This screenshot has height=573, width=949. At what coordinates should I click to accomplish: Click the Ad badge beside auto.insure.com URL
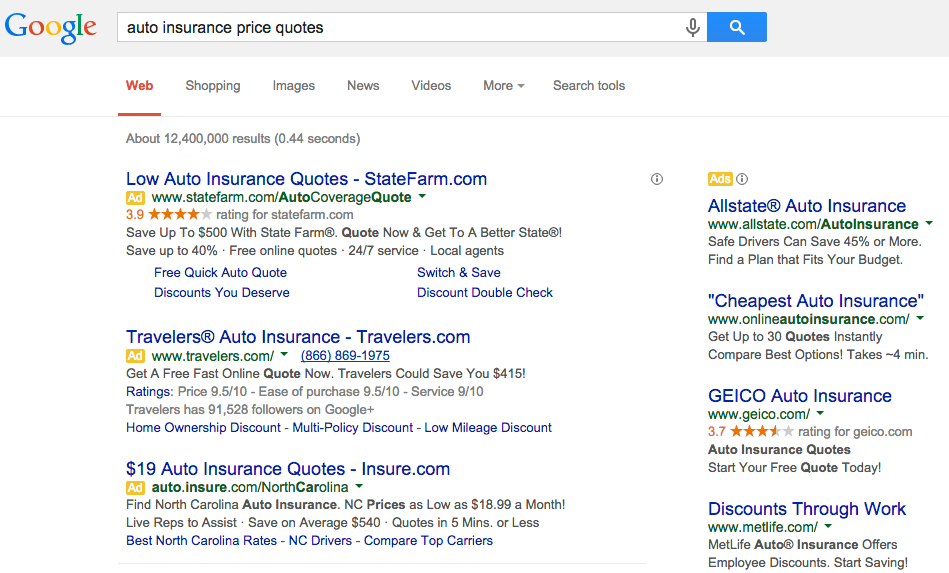[135, 488]
